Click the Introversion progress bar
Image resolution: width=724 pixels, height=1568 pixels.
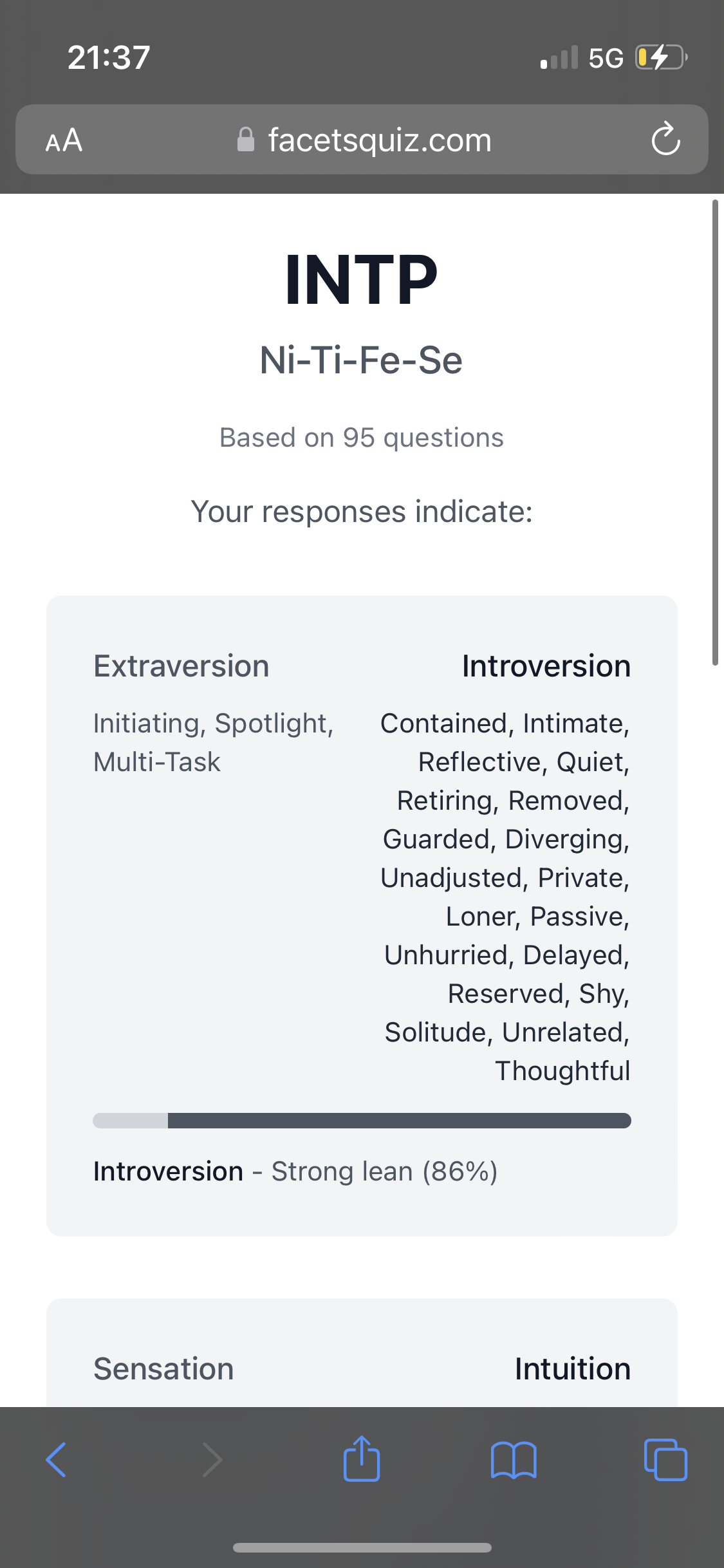click(362, 1121)
